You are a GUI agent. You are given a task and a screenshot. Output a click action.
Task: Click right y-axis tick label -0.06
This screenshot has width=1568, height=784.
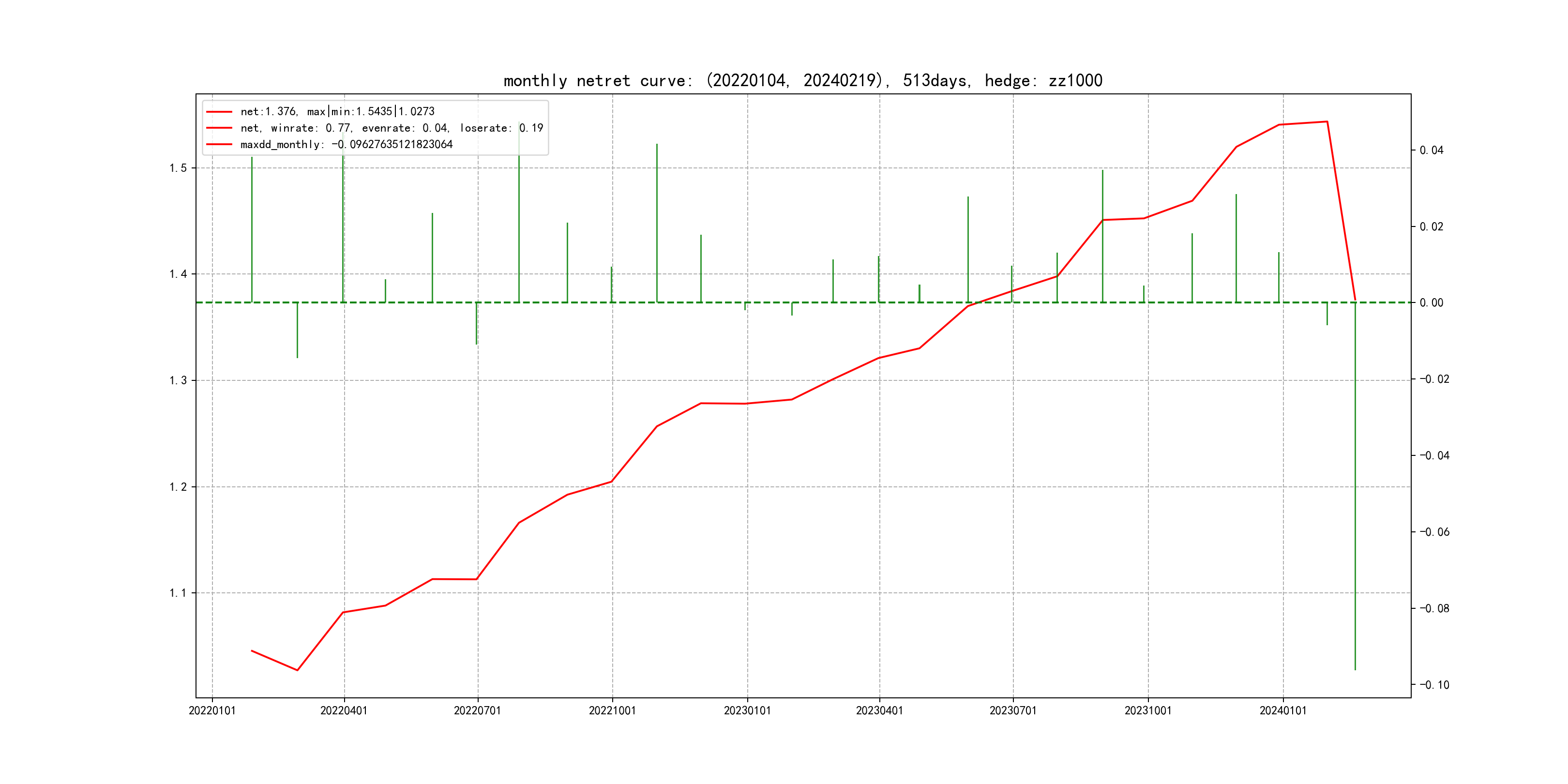pos(1434,532)
